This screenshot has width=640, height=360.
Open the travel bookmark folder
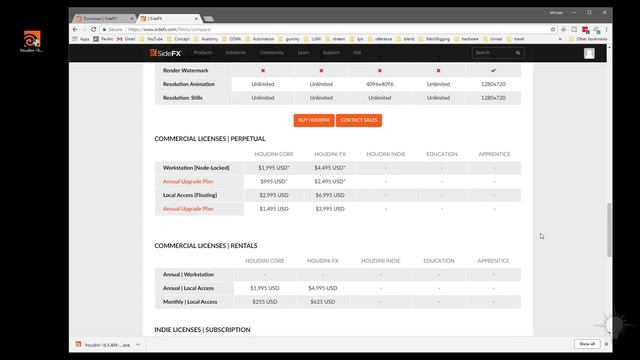(x=515, y=39)
